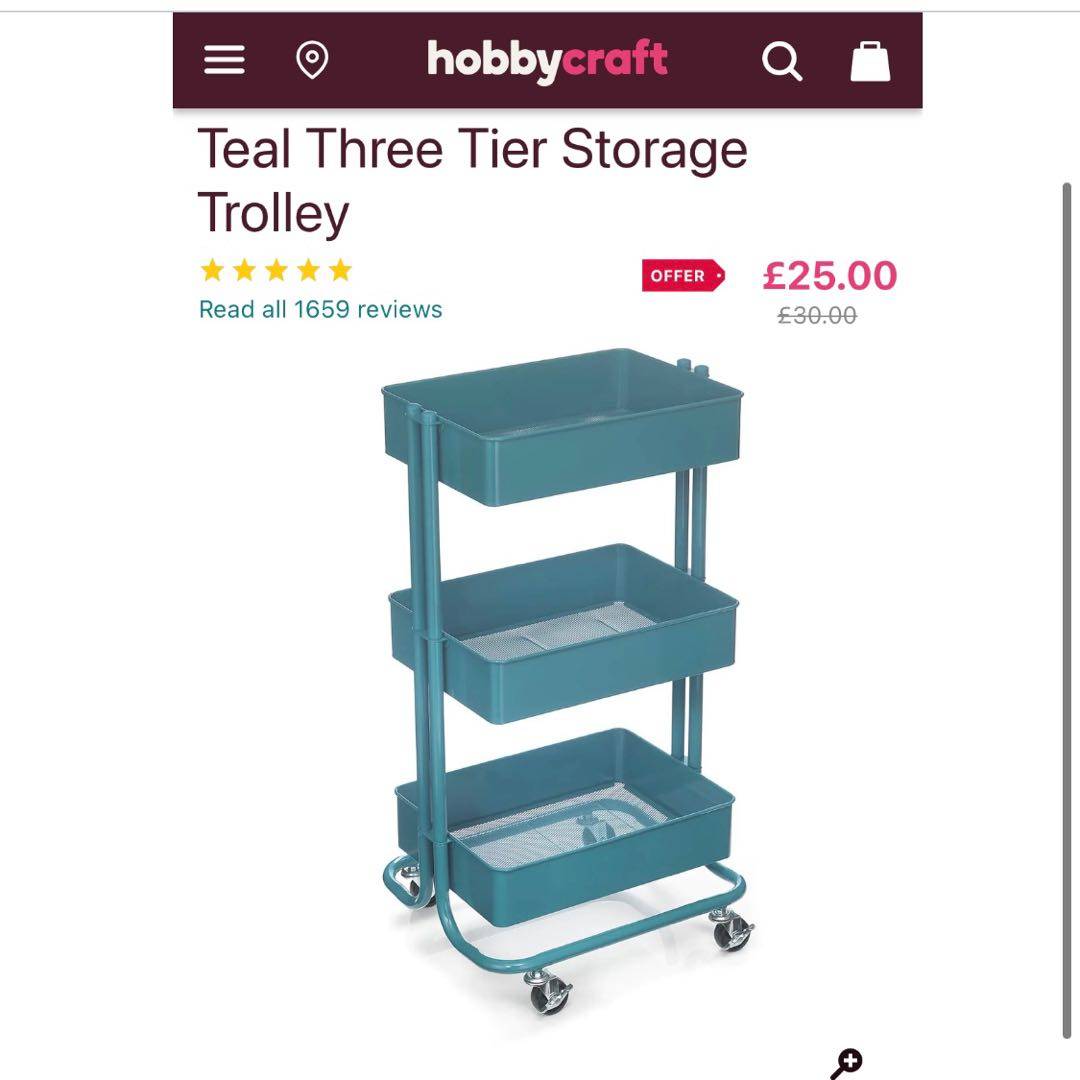This screenshot has height=1080, width=1080.
Task: Click the third yellow rating star
Action: 276,270
